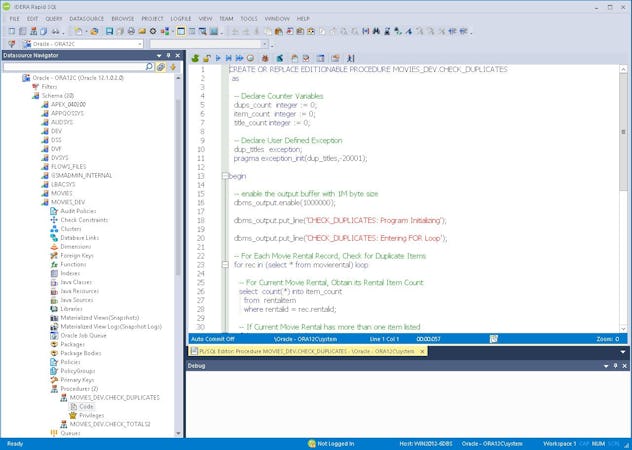Click the open-folder icon with globe in toolbar
632x450 pixels.
pos(94,31)
